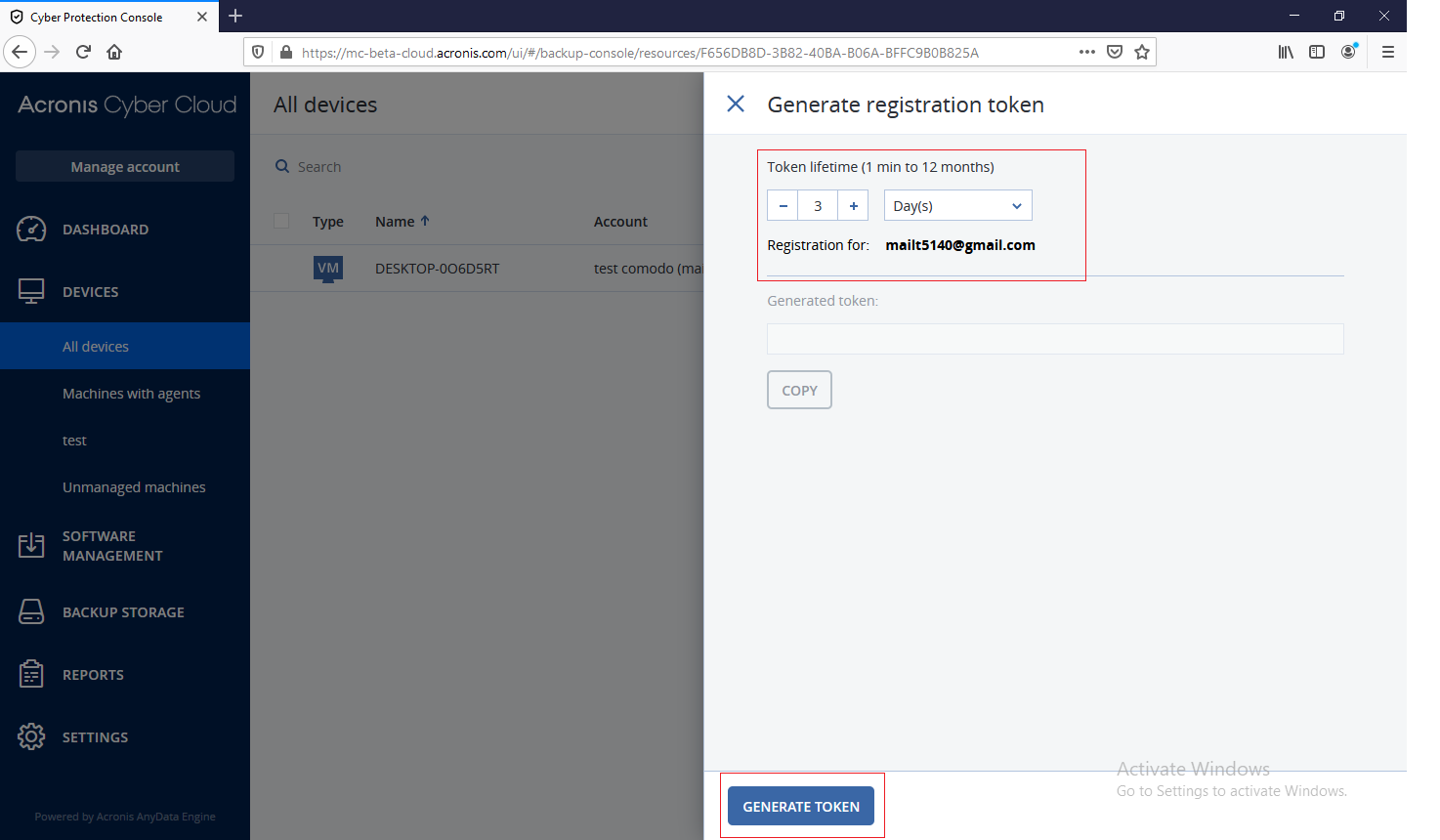
Task: Open a new browser tab
Action: [235, 16]
